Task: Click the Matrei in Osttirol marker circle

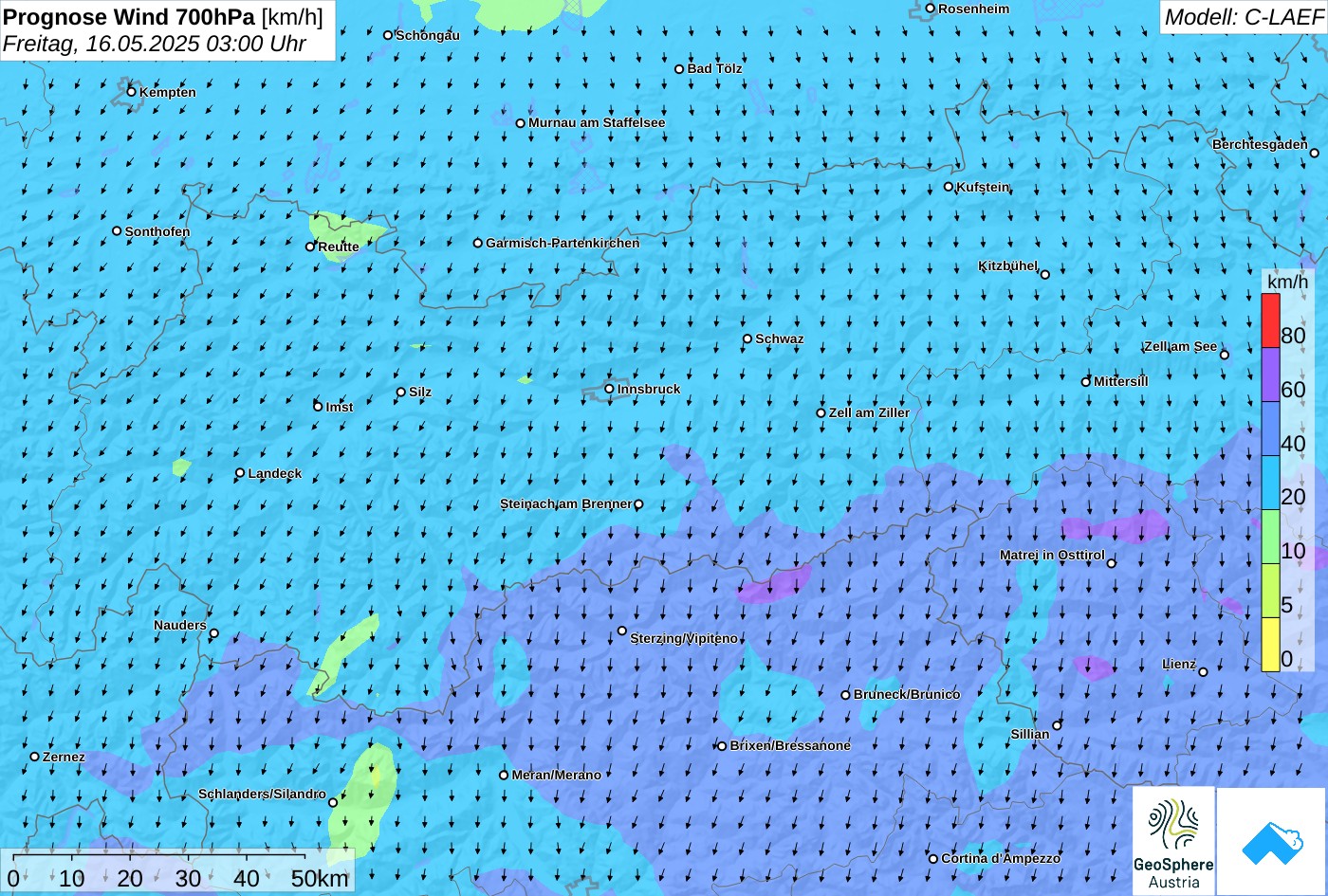Action: click(1111, 563)
